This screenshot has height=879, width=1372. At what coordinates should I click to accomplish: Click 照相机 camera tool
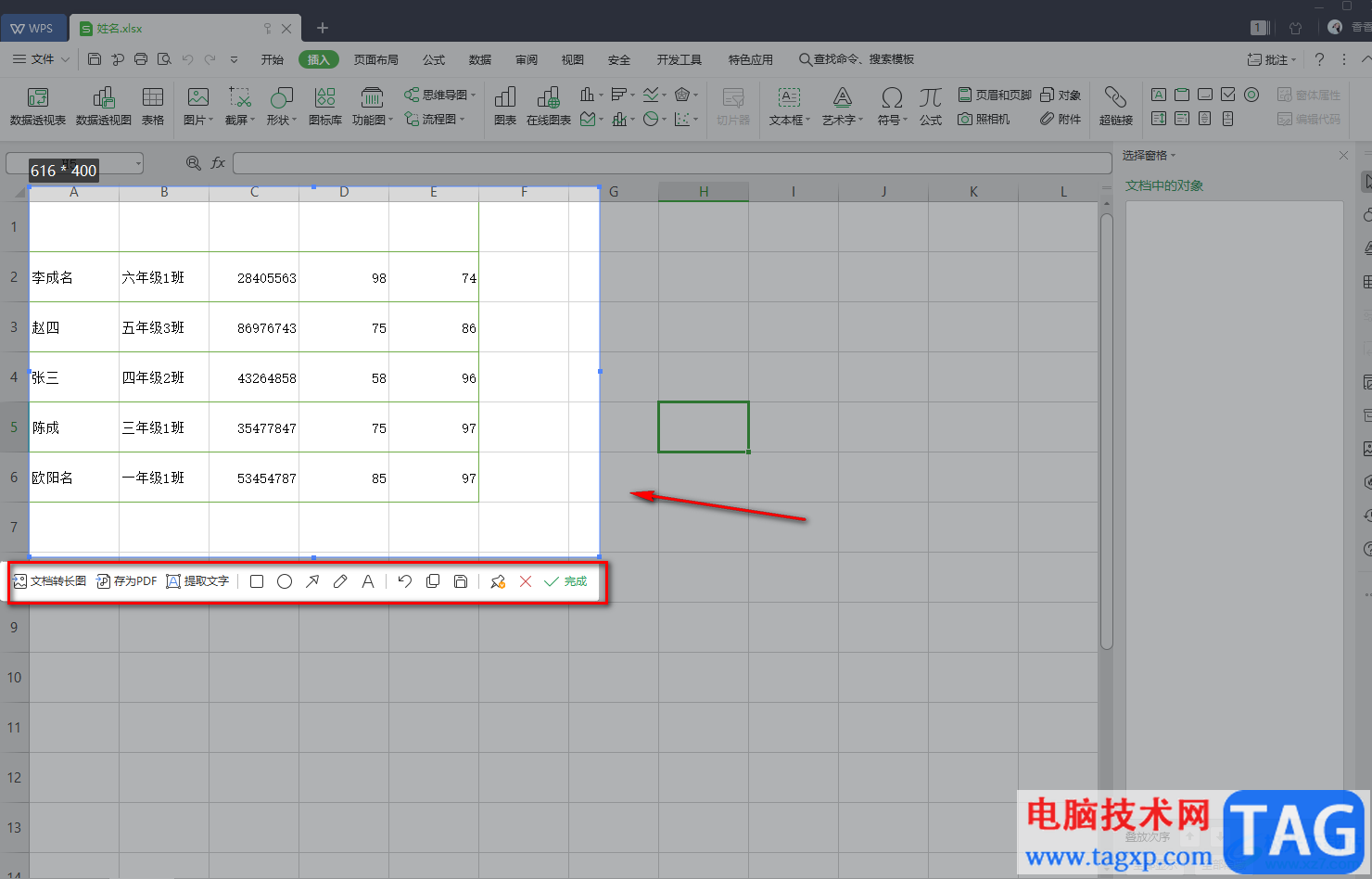(x=984, y=119)
